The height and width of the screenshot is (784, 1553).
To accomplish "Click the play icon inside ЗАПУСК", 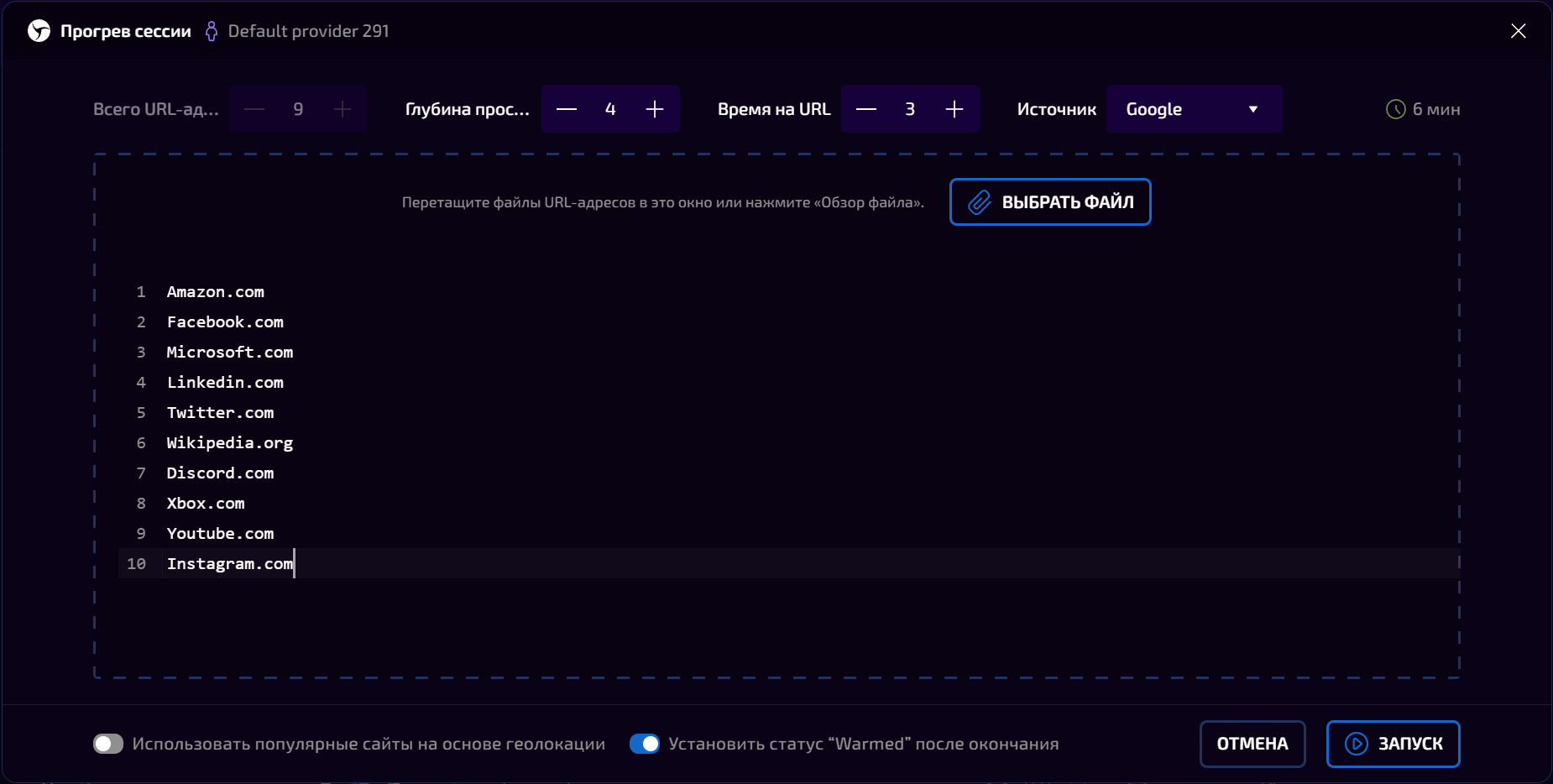I will (1357, 744).
